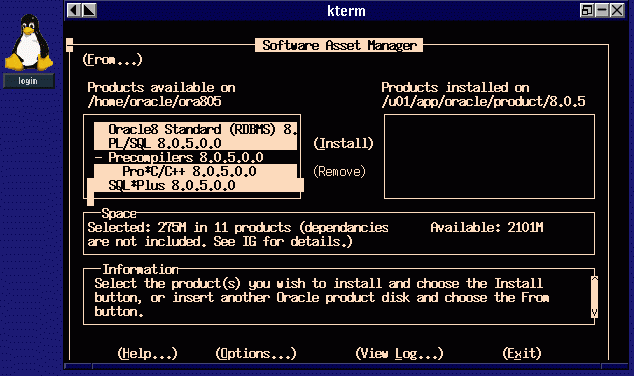Open the Tux penguin login icon
The height and width of the screenshot is (376, 634).
click(x=28, y=42)
